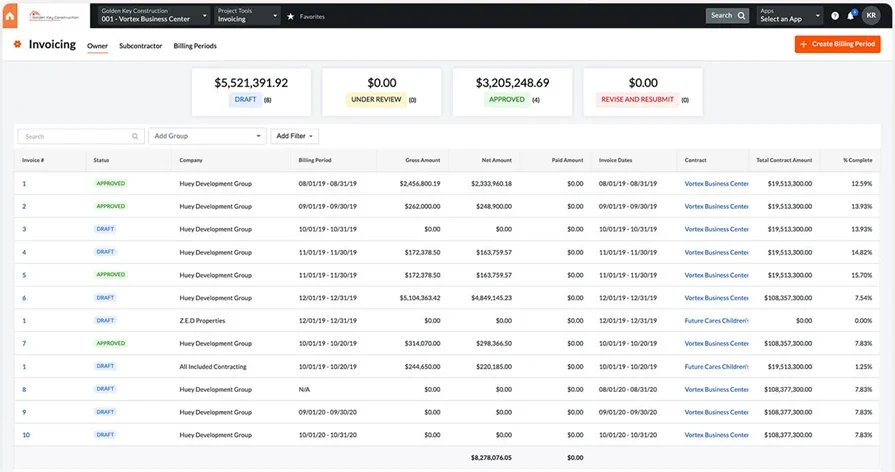Select the UNDER REVIEW summary card
The height and width of the screenshot is (472, 895).
pos(381,92)
